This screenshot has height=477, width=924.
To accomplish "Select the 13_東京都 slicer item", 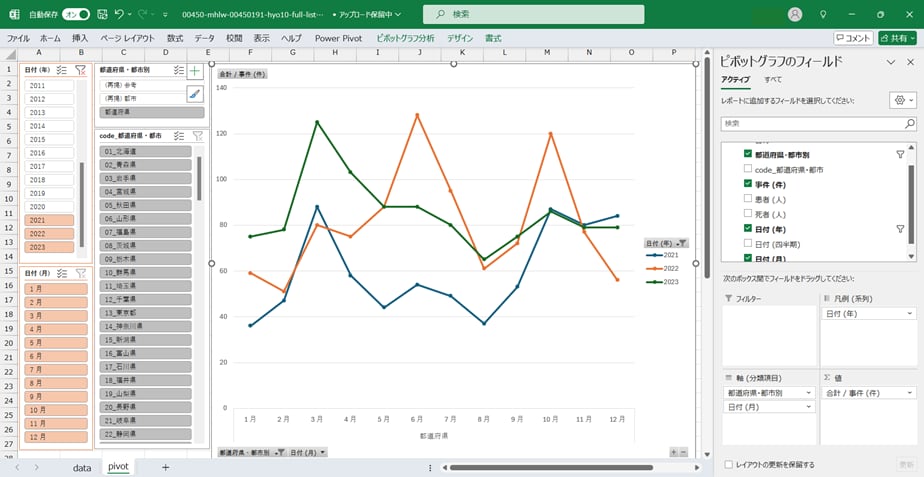I will 146,312.
